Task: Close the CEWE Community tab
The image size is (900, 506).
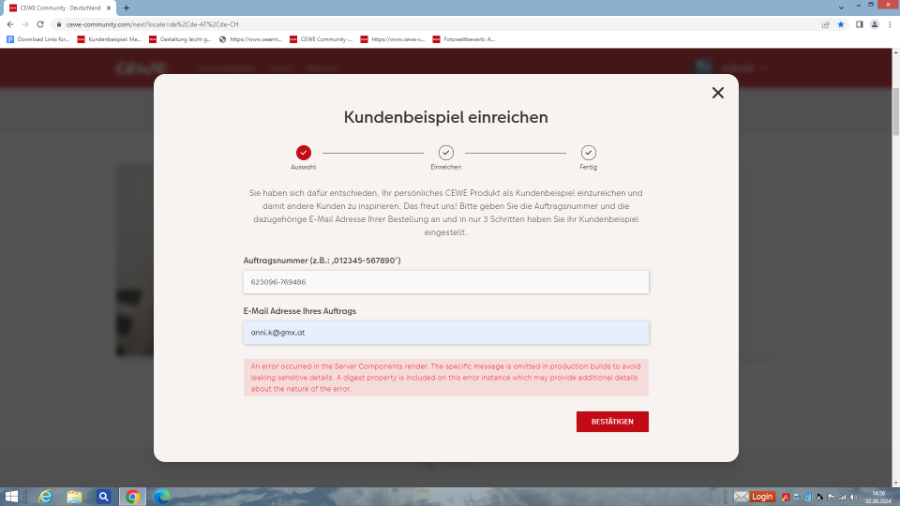Action: click(x=108, y=8)
